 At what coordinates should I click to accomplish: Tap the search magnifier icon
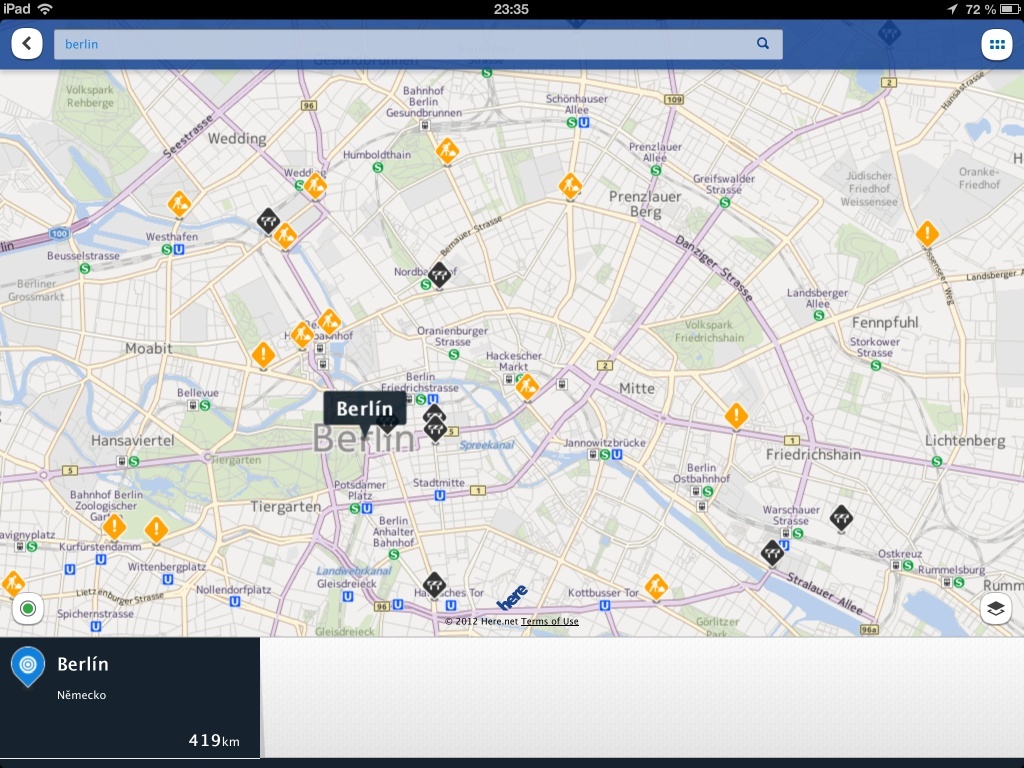[762, 44]
